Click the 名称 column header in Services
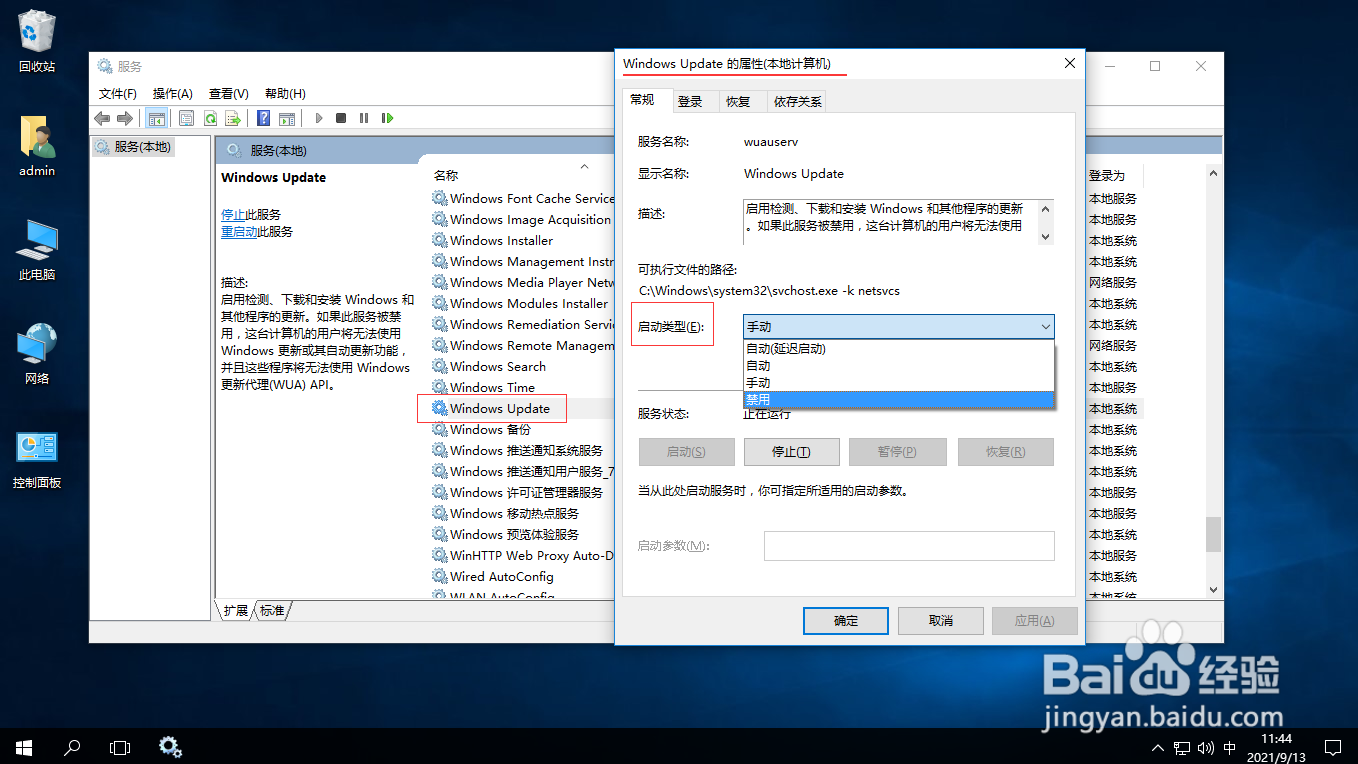The height and width of the screenshot is (764, 1358). [x=446, y=175]
